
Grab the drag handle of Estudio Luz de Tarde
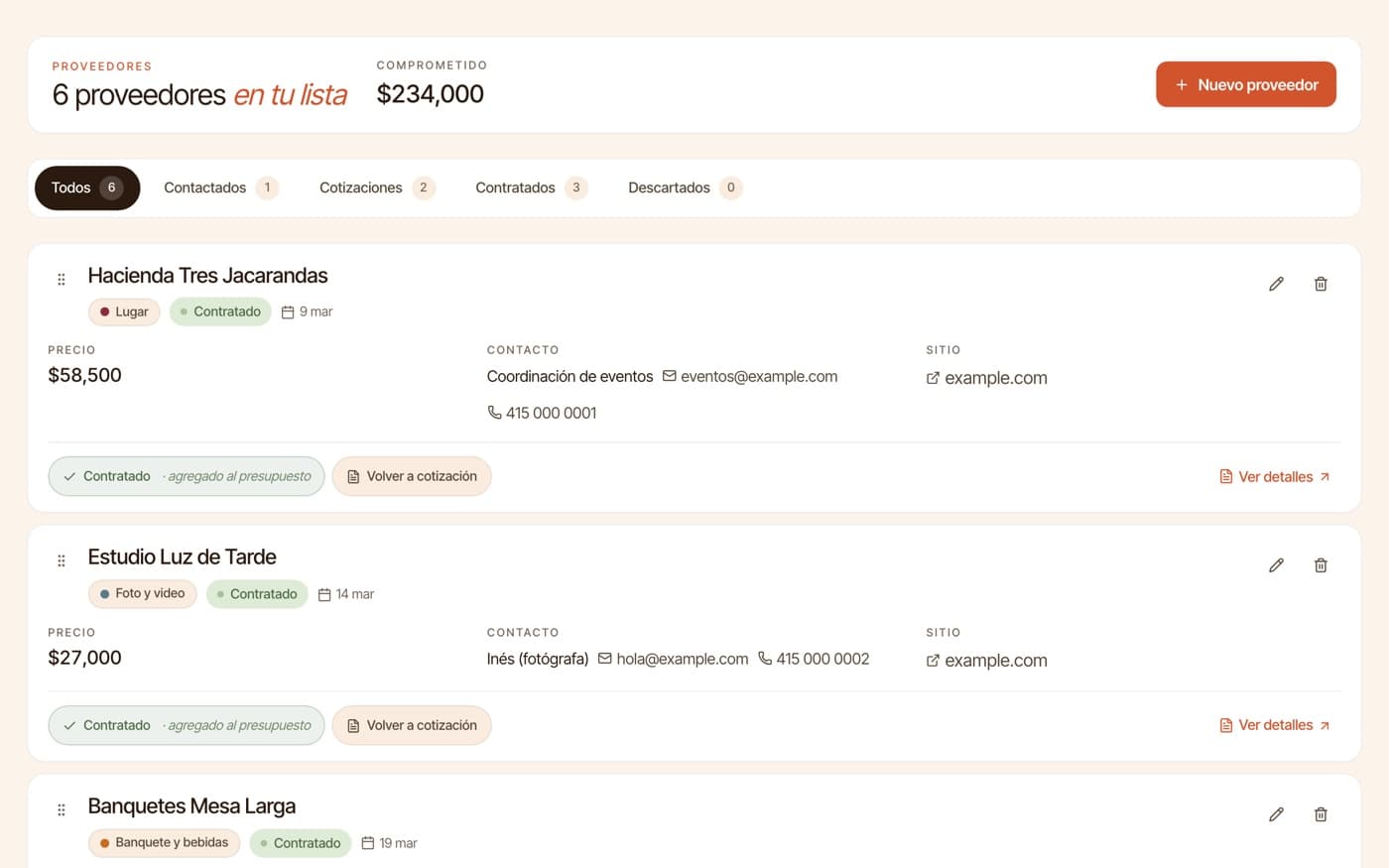[62, 560]
